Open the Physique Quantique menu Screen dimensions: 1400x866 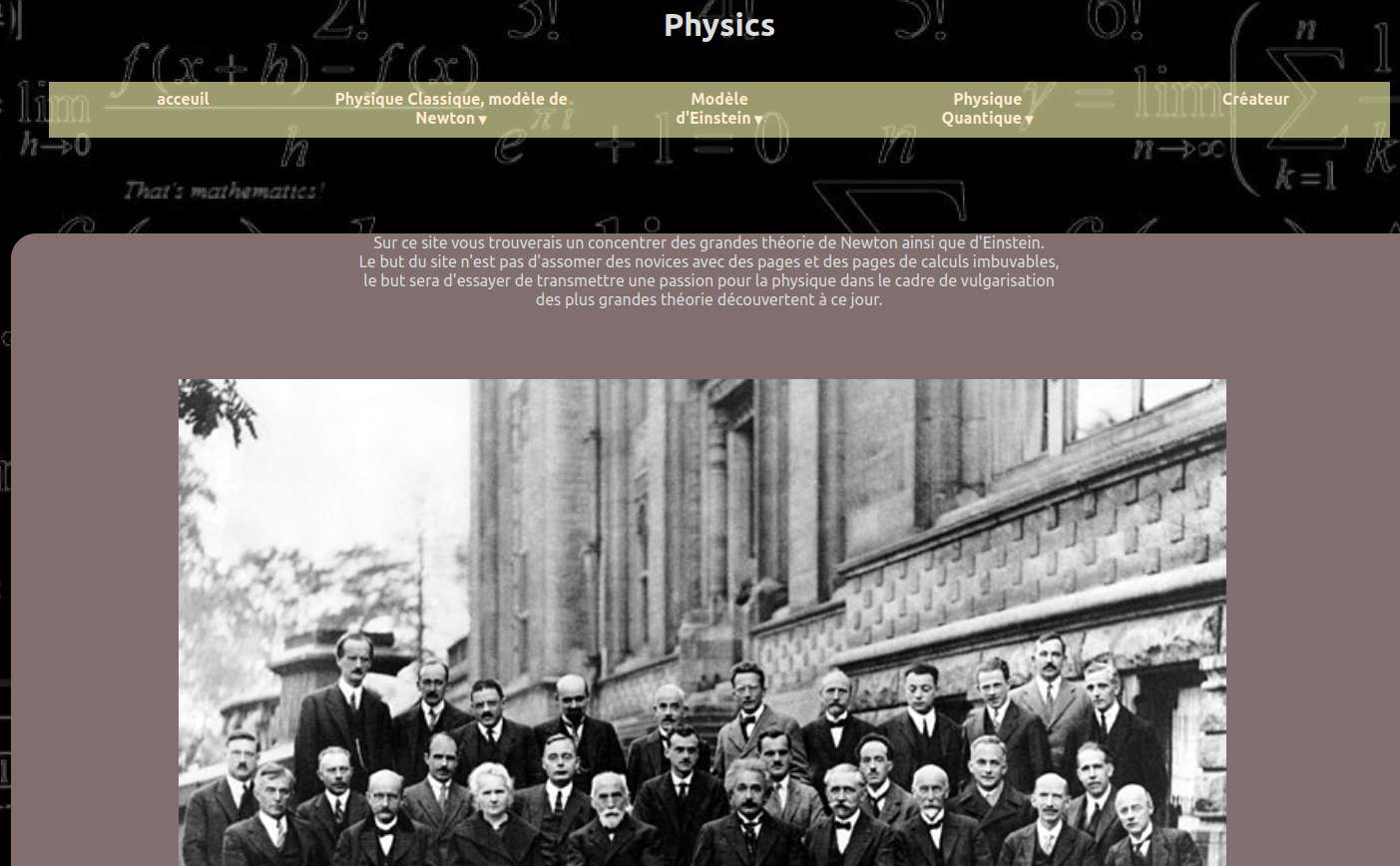coord(987,108)
